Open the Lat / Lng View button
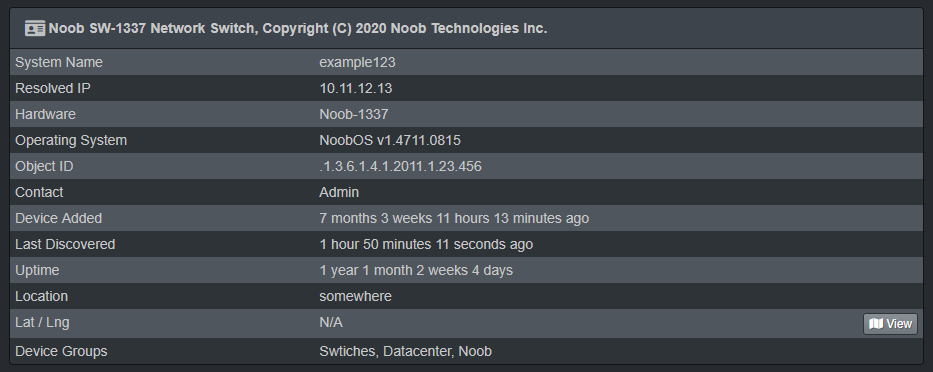 pos(890,324)
